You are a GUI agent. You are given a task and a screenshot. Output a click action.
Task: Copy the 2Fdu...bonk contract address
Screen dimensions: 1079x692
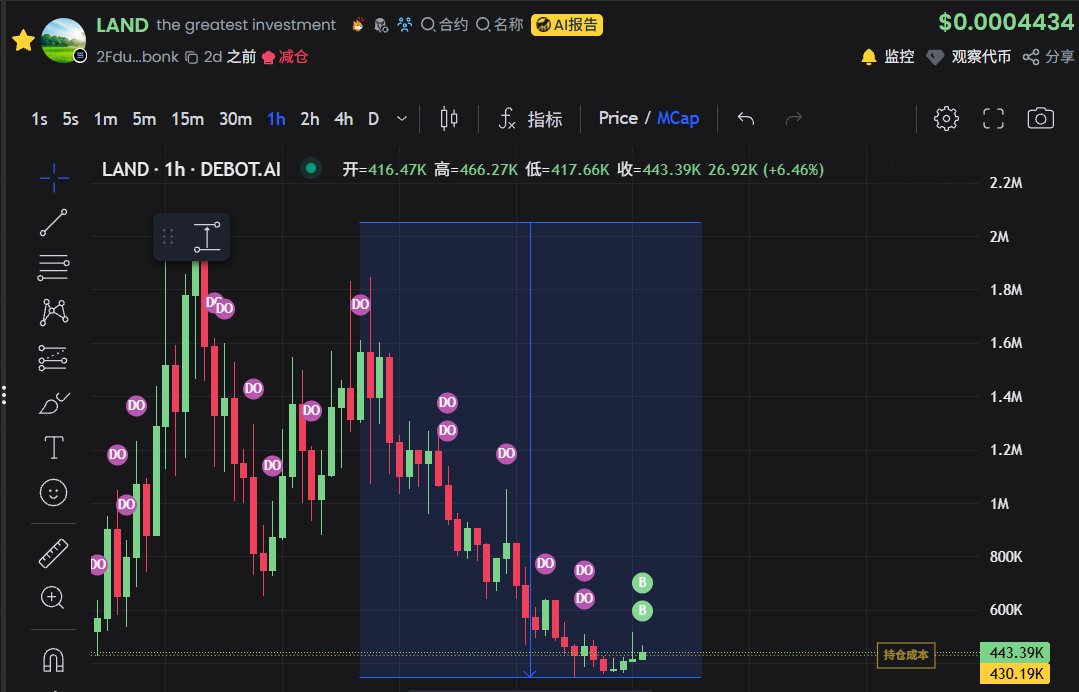pos(192,58)
